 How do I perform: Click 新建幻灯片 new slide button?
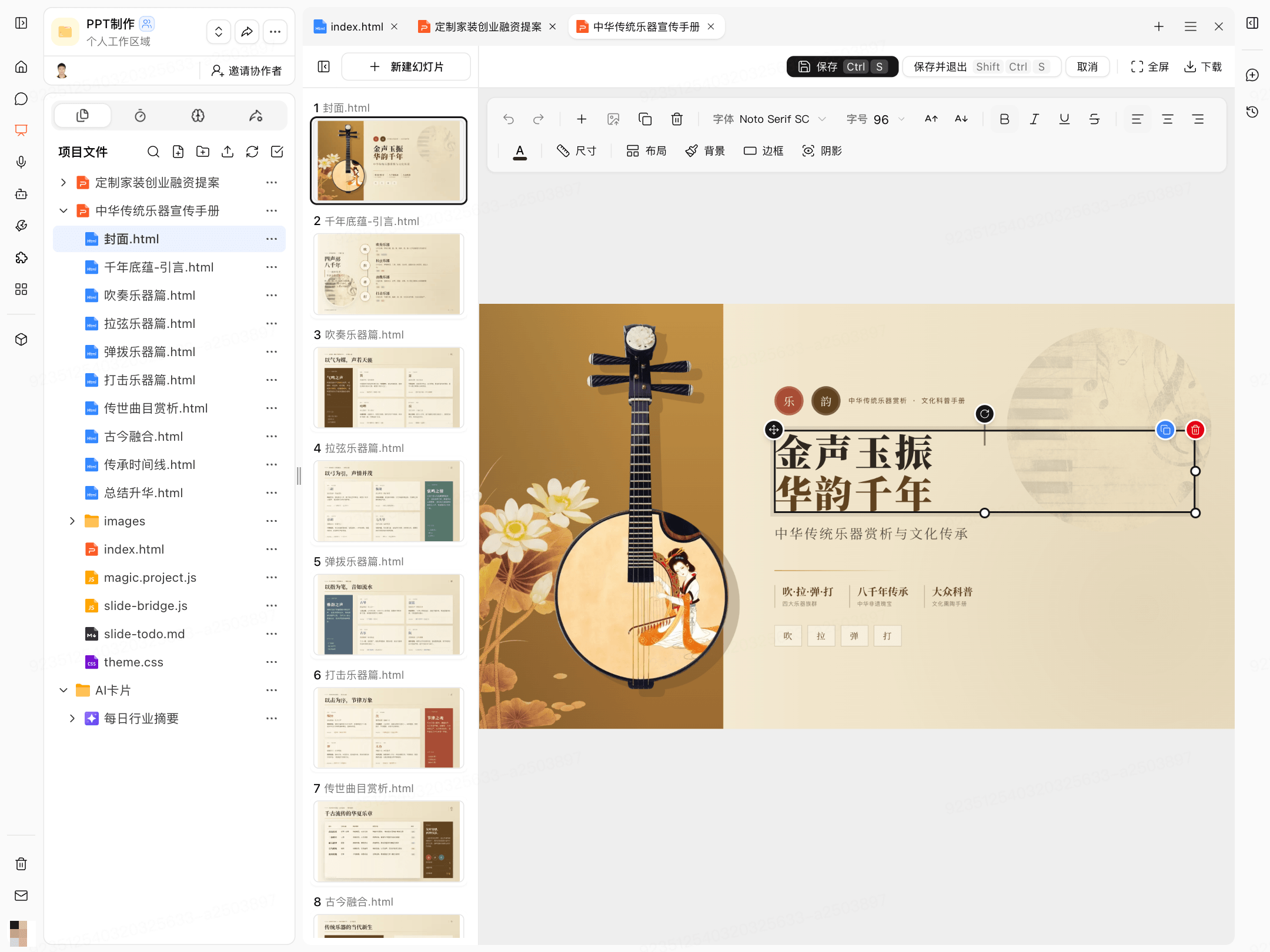[406, 66]
